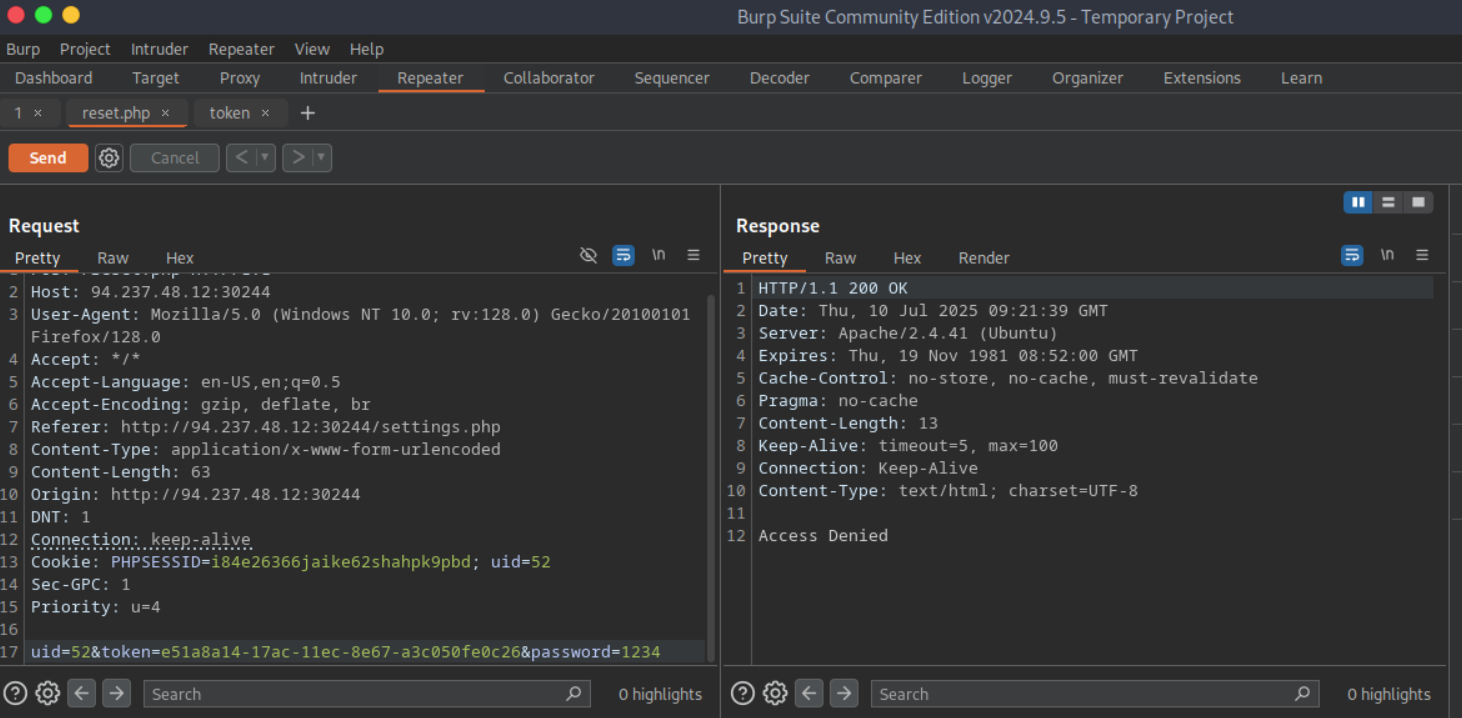Toggle show newlines \n in Response panel
This screenshot has width=1462, height=718.
pos(1387,256)
